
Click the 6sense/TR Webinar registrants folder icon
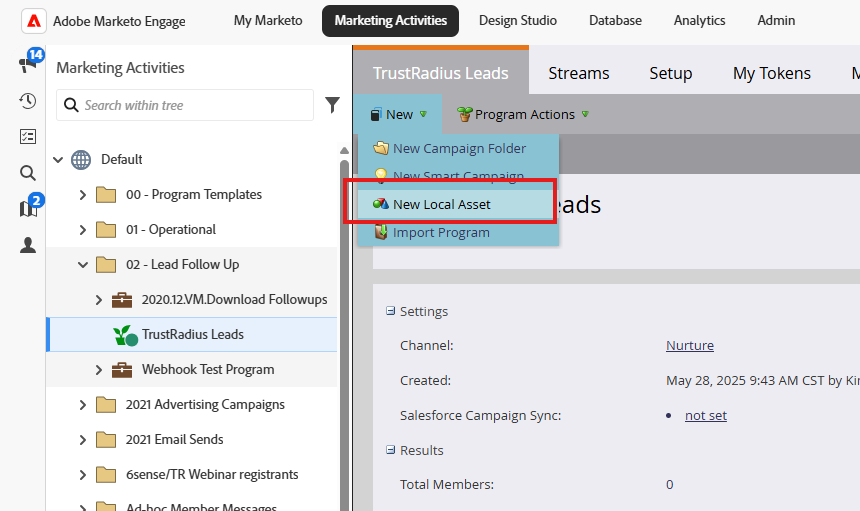(106, 475)
